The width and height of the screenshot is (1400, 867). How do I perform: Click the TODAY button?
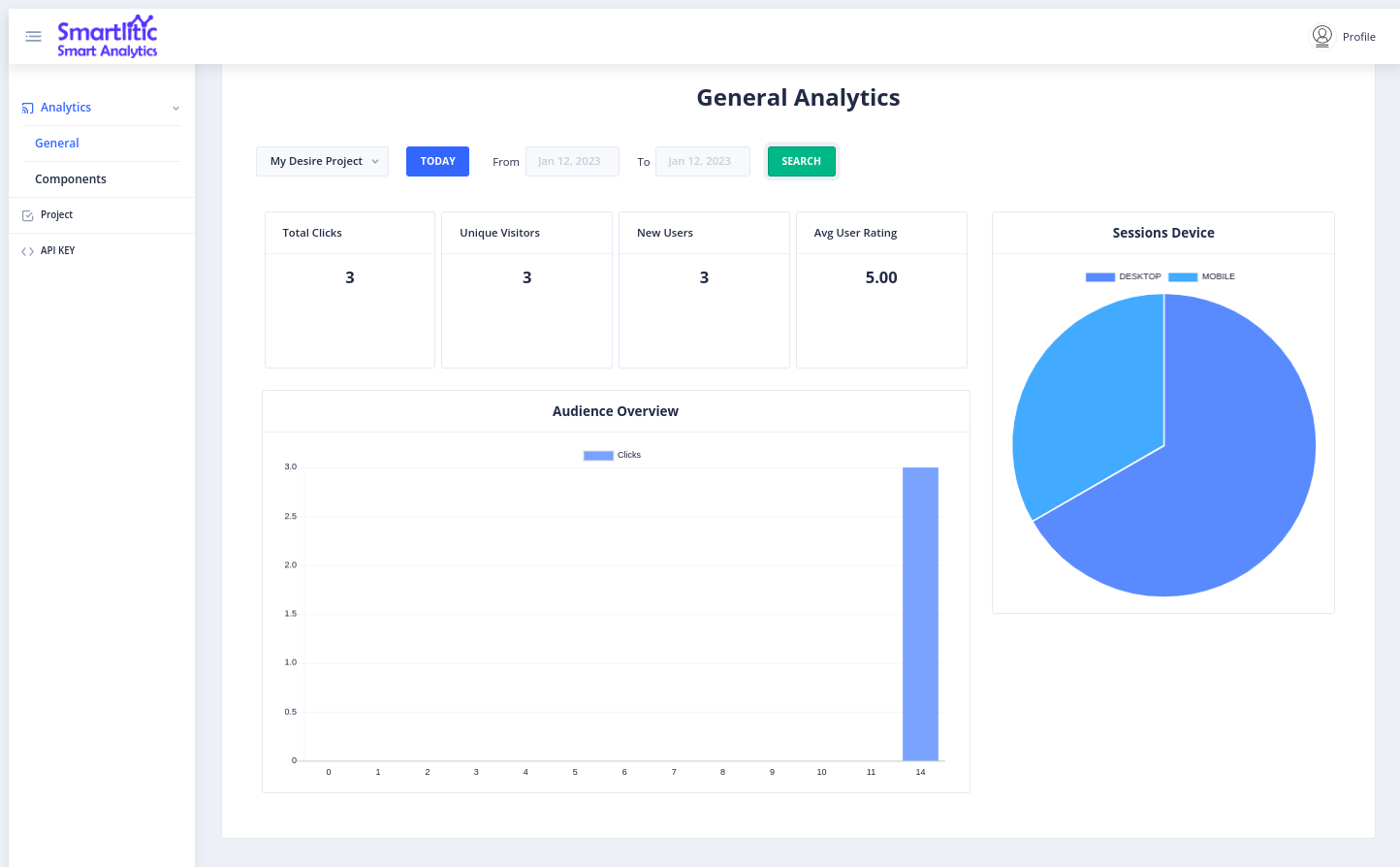437,161
